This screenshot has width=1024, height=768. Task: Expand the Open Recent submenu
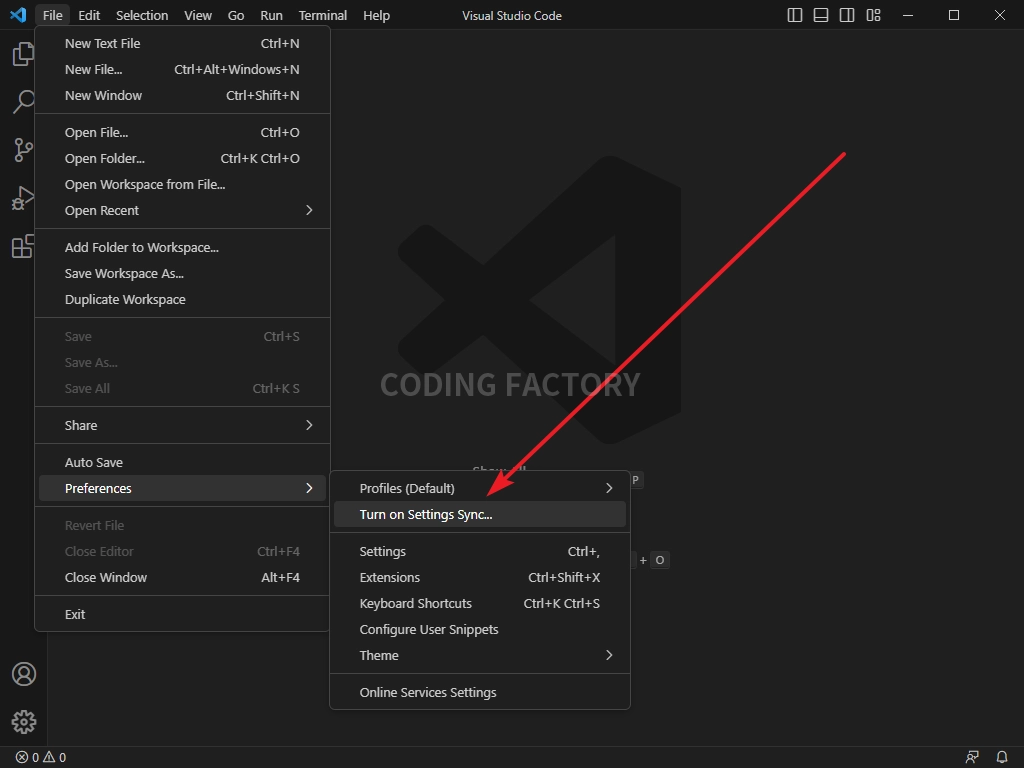click(182, 210)
